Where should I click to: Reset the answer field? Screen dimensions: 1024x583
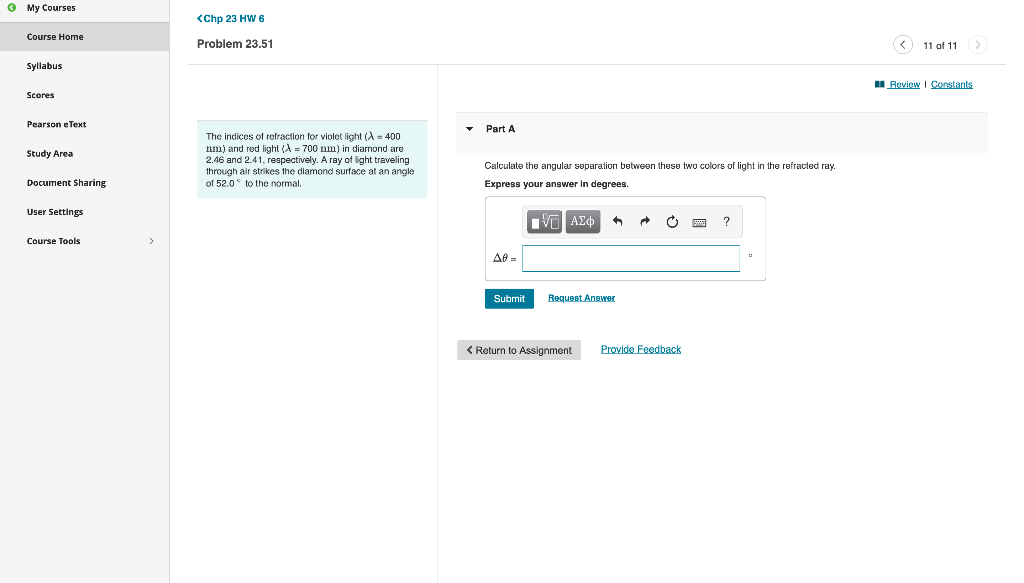coord(672,221)
